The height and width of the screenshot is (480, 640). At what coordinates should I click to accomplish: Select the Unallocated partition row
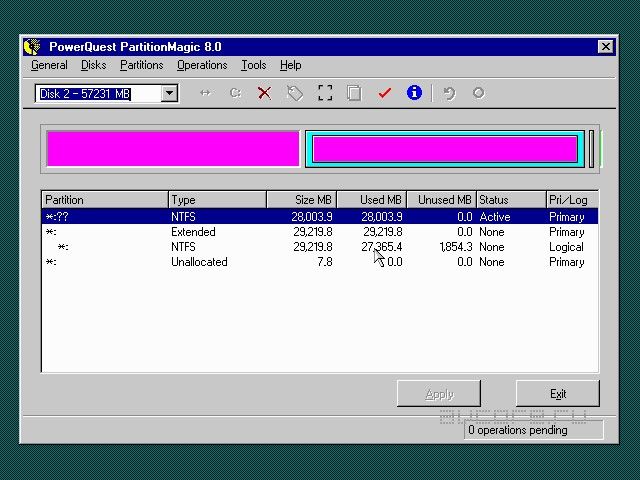pyautogui.click(x=200, y=262)
